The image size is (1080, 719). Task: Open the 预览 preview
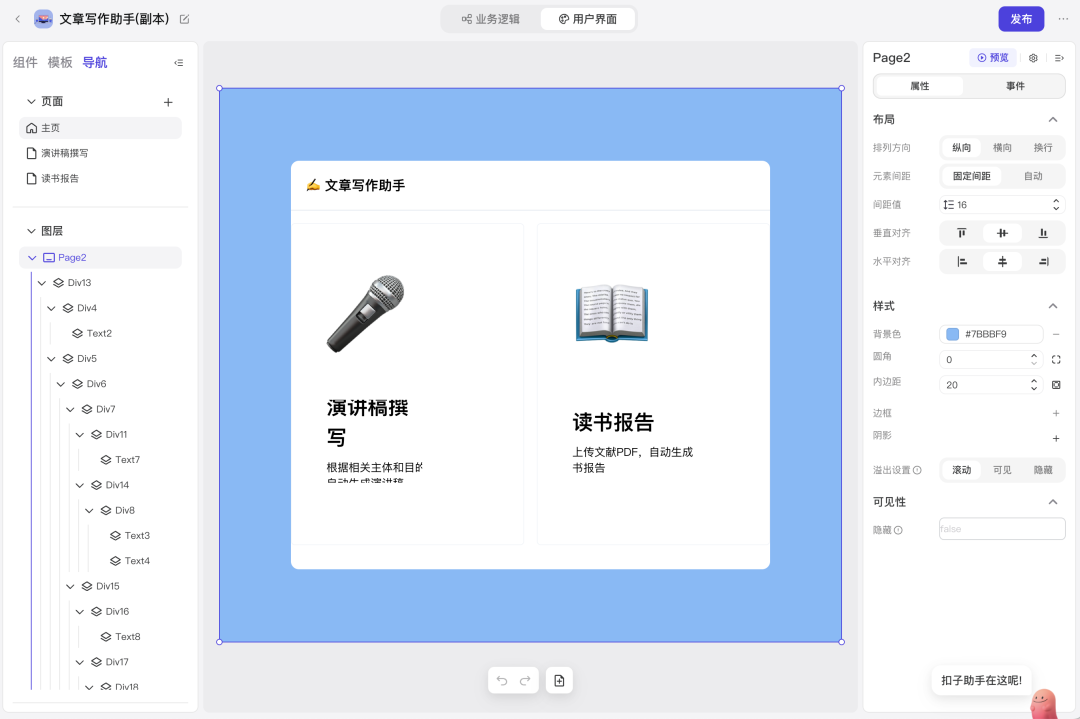tap(992, 57)
